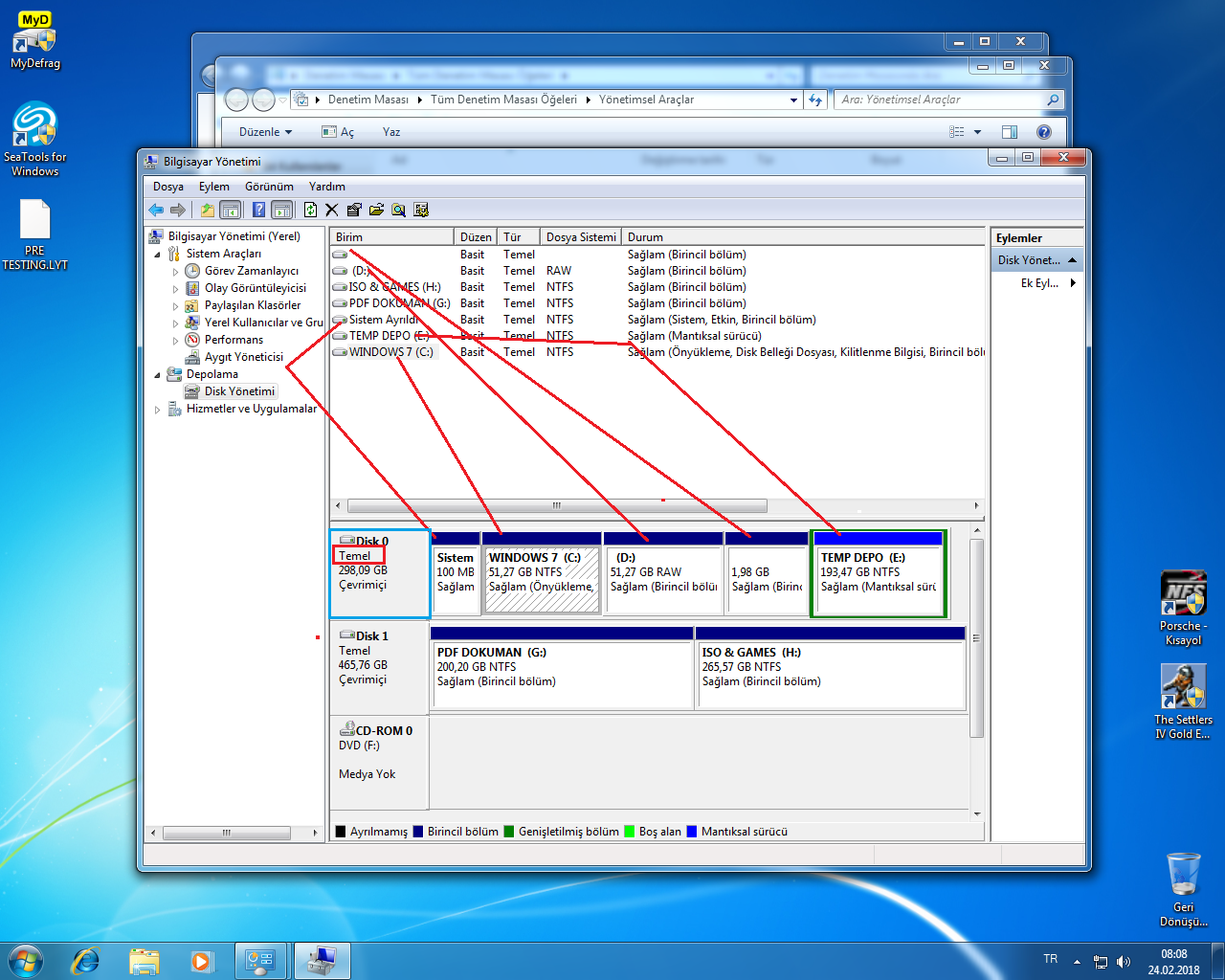Sort by the Dosya Sistemi column header
This screenshot has width=1225, height=980.
tap(581, 236)
